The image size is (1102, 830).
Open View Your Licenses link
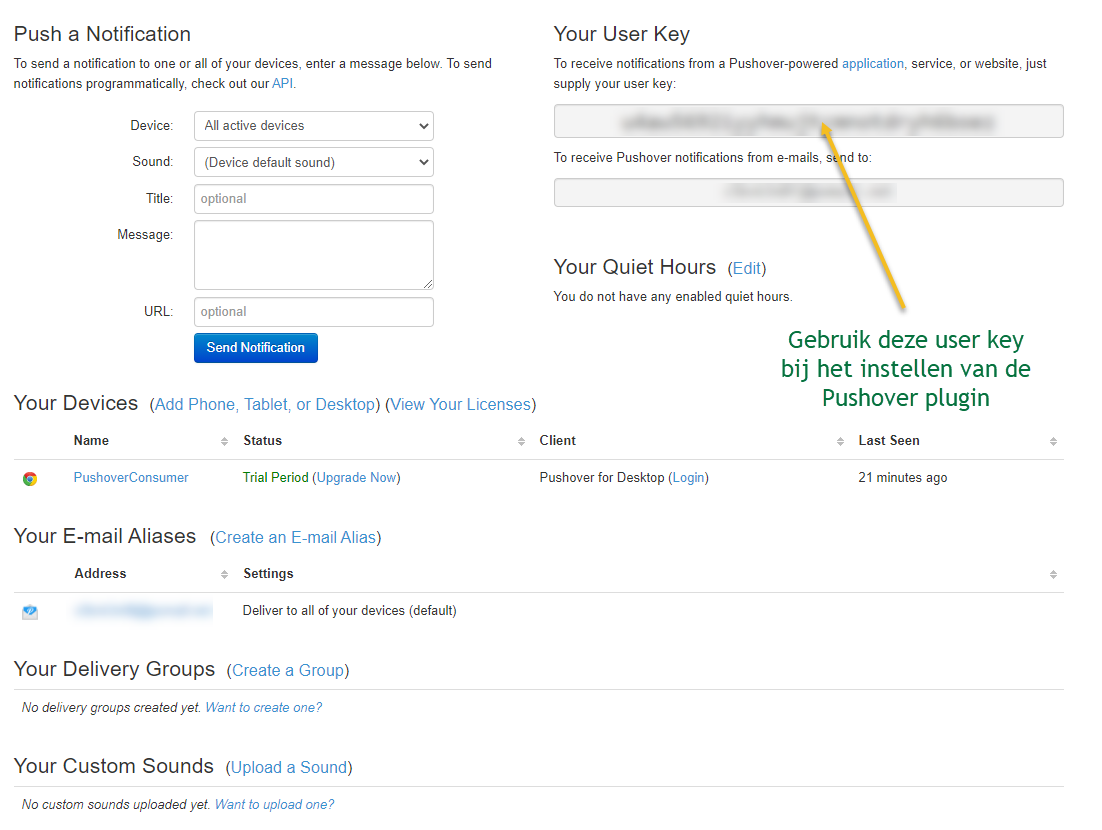coord(460,405)
